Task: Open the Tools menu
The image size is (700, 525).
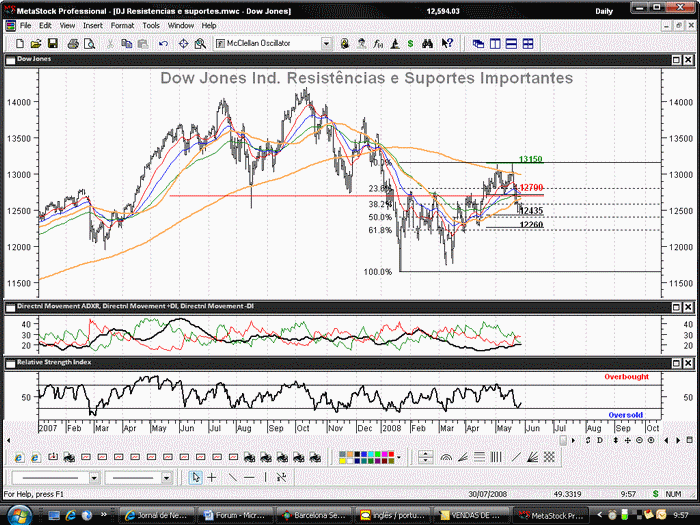Action: click(151, 26)
